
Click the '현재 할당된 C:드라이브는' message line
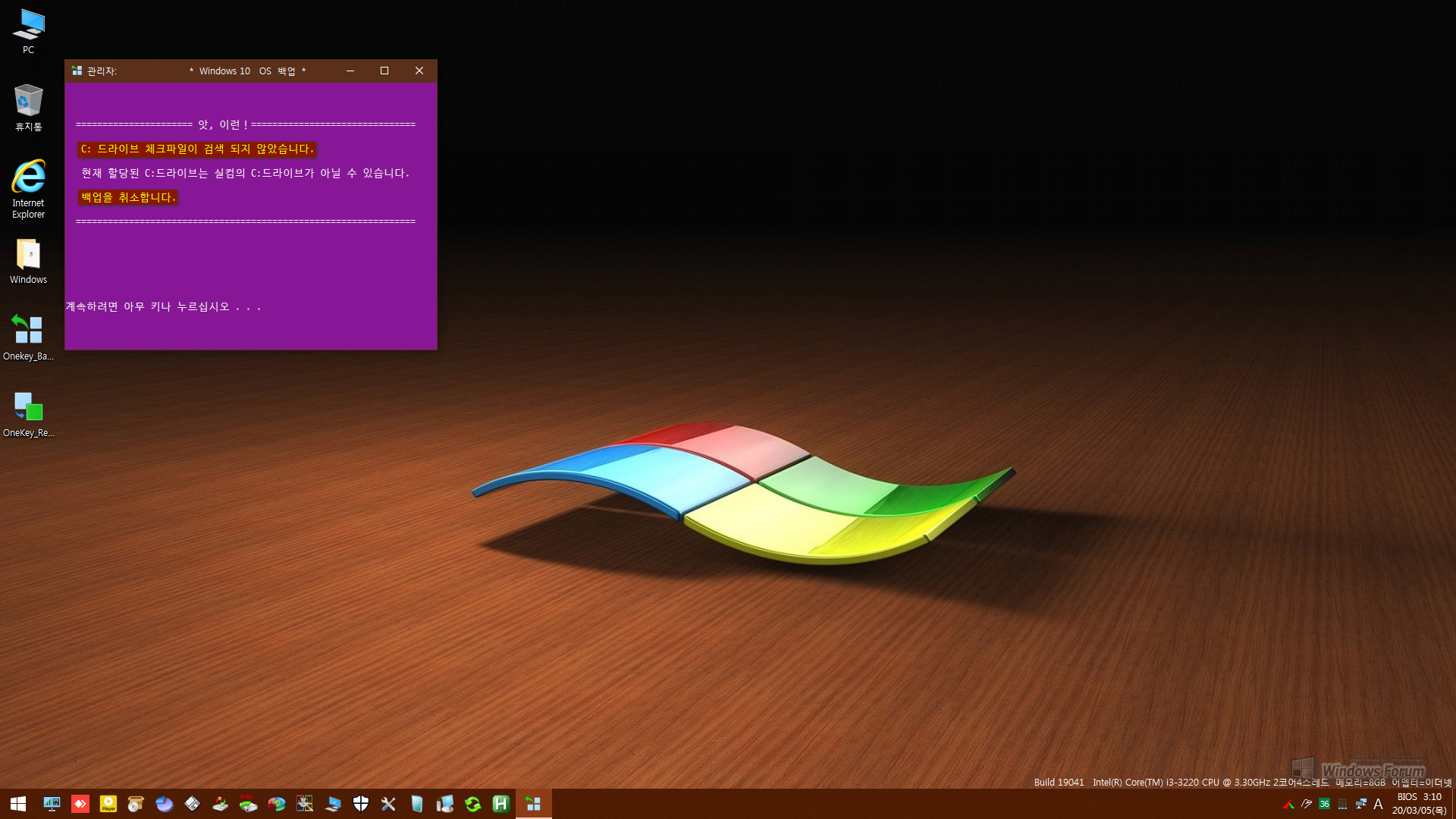[245, 174]
